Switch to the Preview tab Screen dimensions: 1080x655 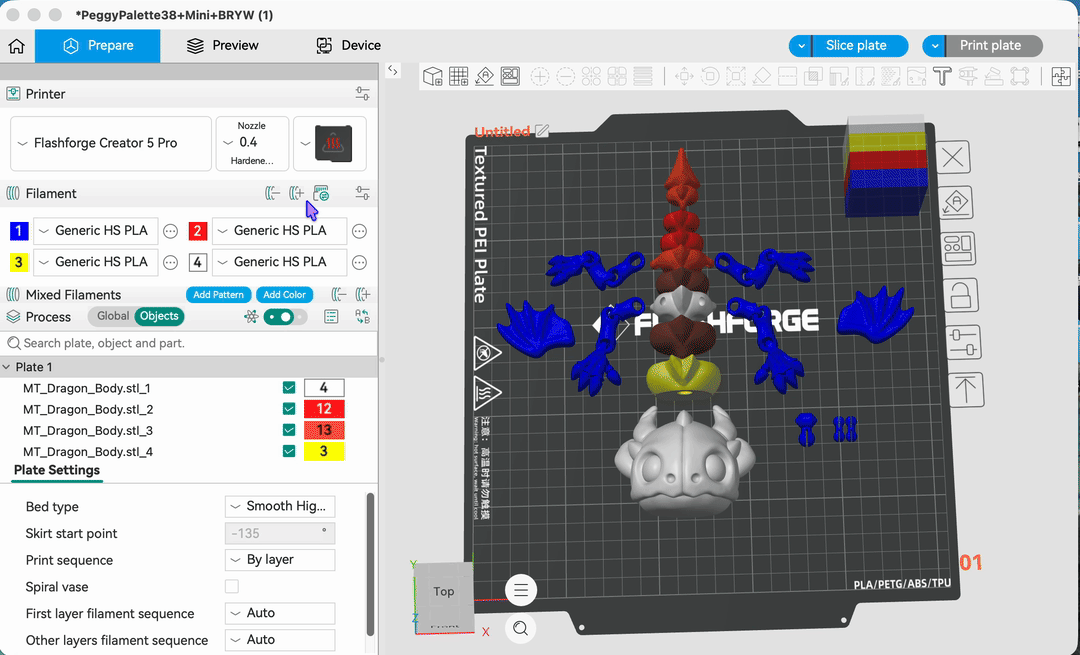(222, 45)
